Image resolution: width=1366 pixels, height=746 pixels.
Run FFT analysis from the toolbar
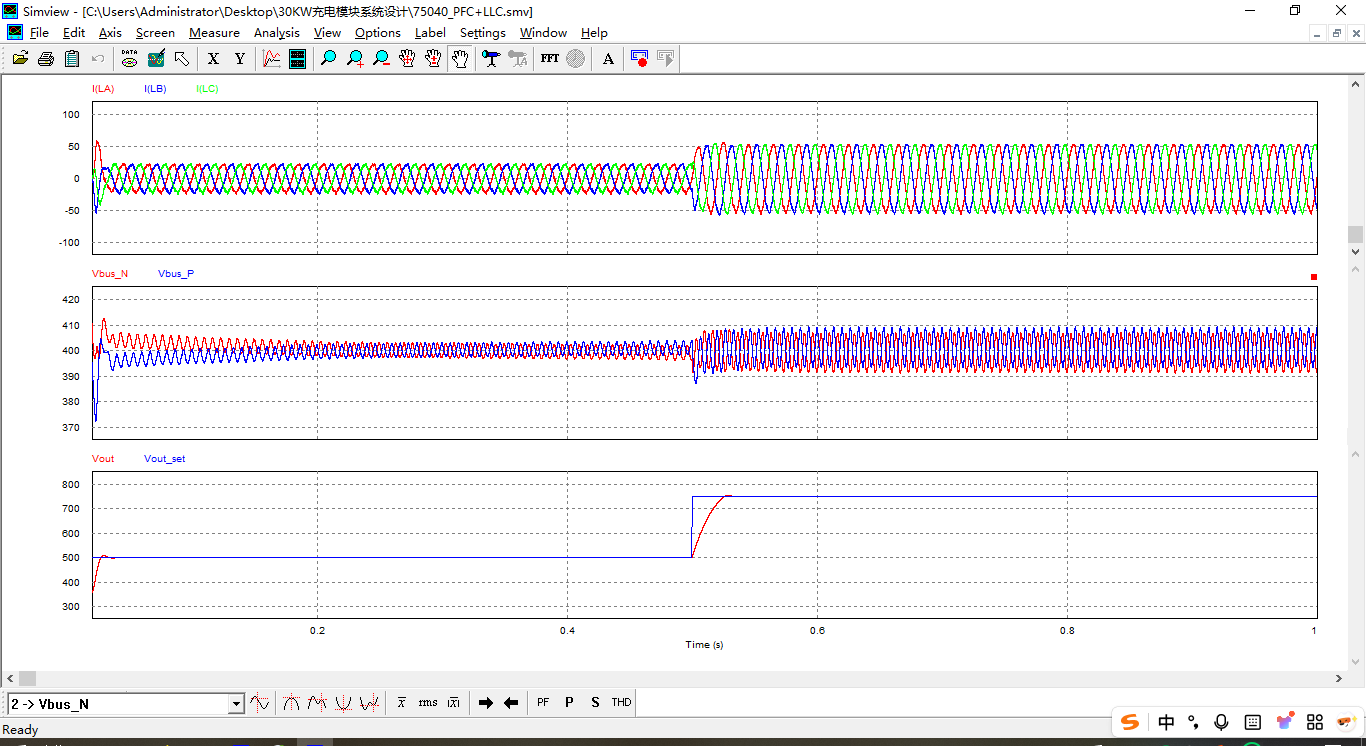point(550,59)
